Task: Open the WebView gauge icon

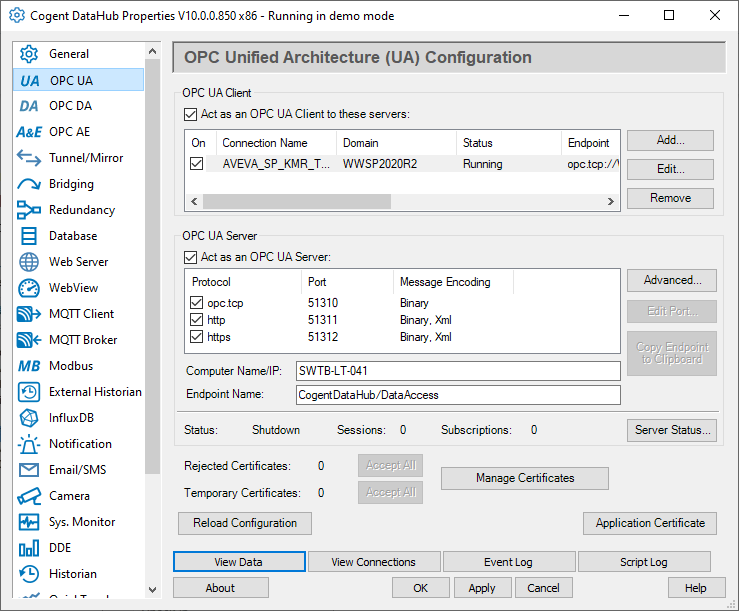Action: coord(29,288)
